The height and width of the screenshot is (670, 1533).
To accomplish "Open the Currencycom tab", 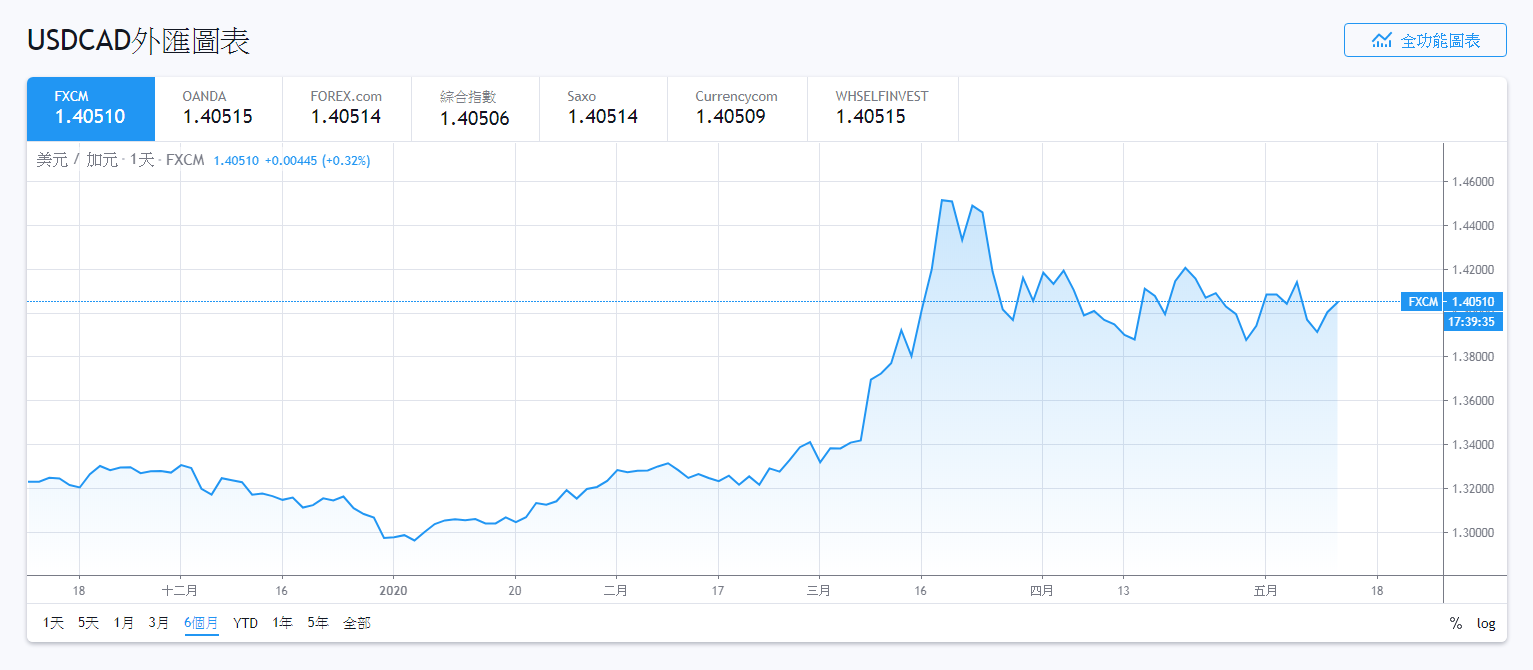I will [x=736, y=109].
